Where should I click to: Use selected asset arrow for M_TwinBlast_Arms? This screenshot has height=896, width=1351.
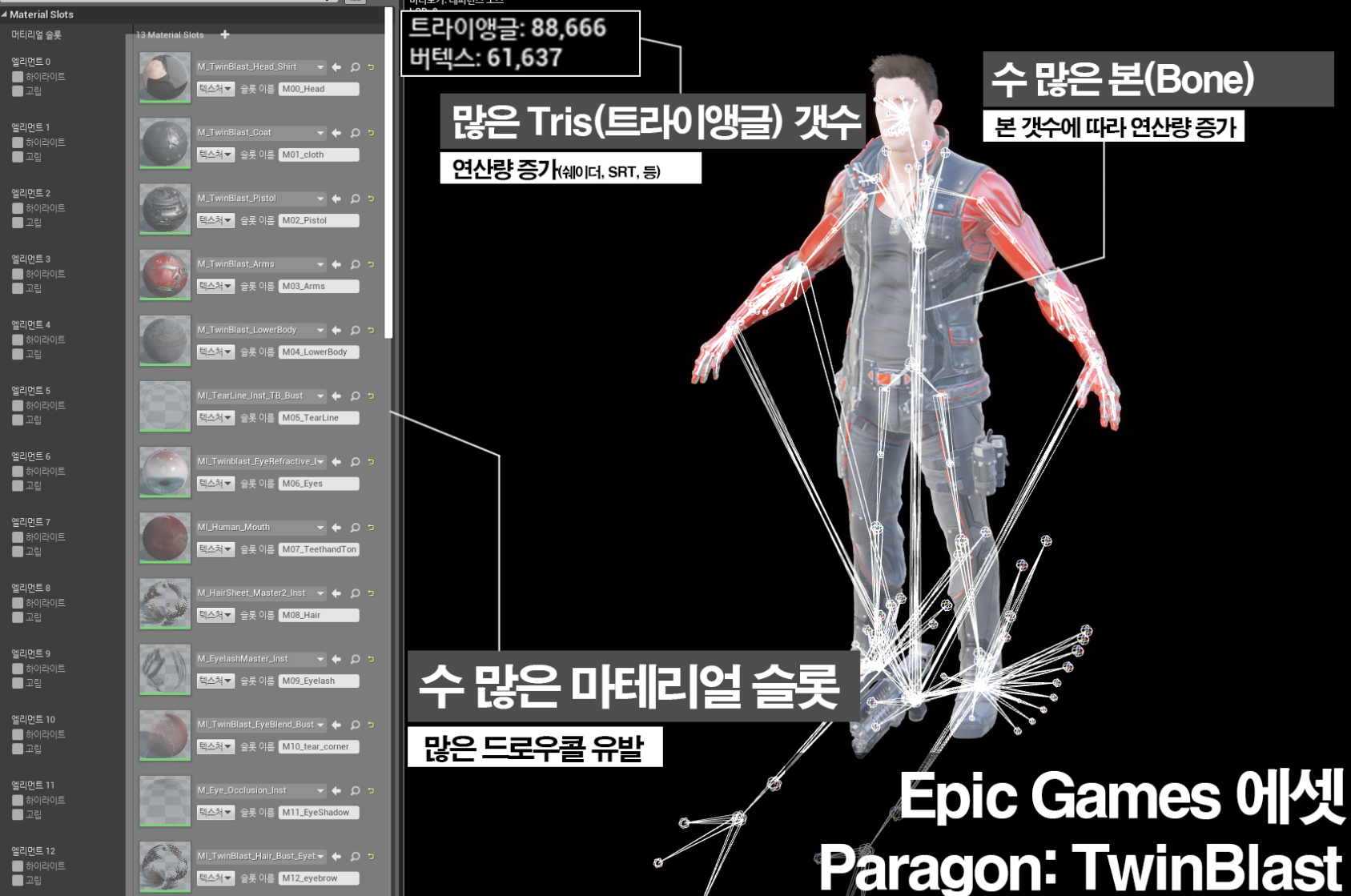pyautogui.click(x=336, y=264)
